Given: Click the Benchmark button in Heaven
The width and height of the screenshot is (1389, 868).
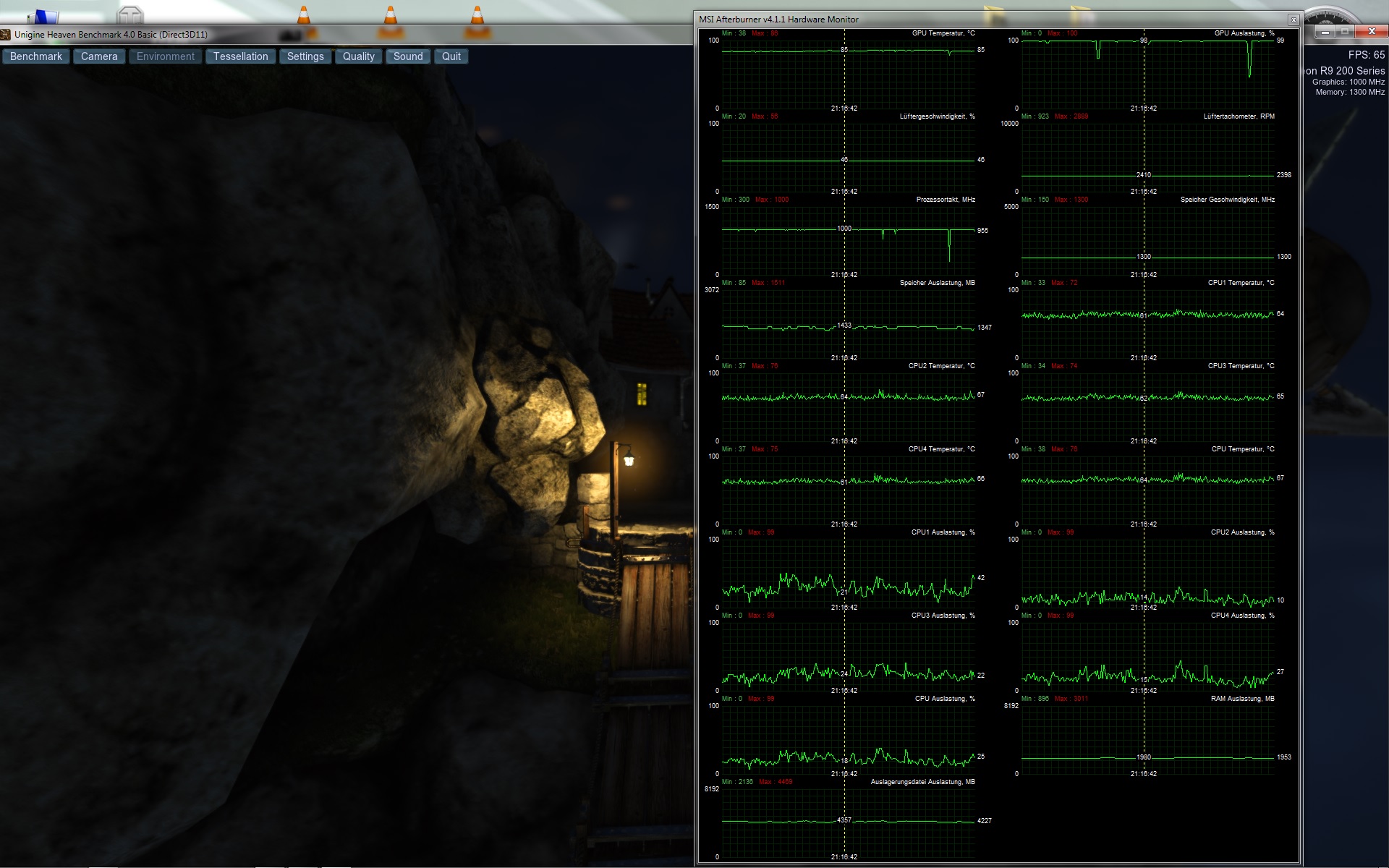Looking at the screenshot, I should (x=36, y=56).
